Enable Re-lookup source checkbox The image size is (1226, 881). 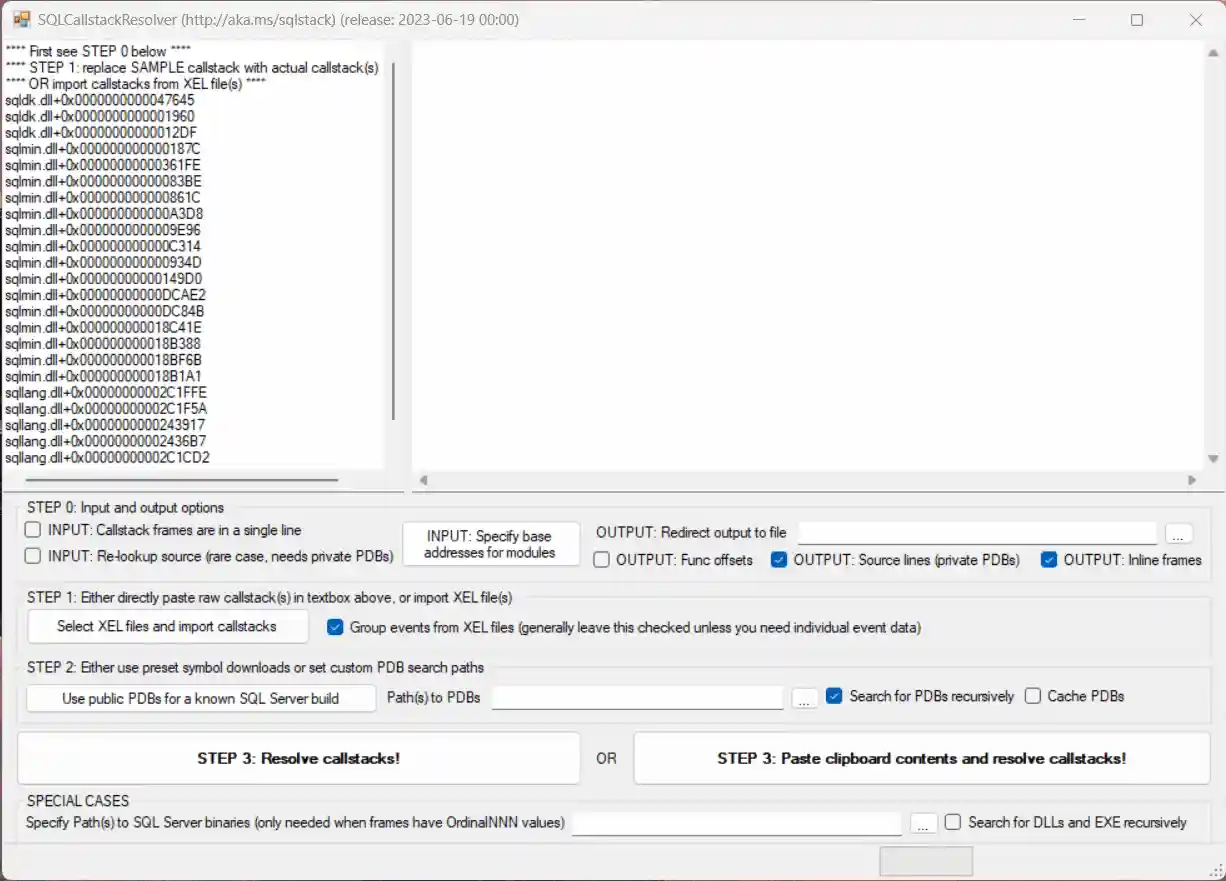33,556
